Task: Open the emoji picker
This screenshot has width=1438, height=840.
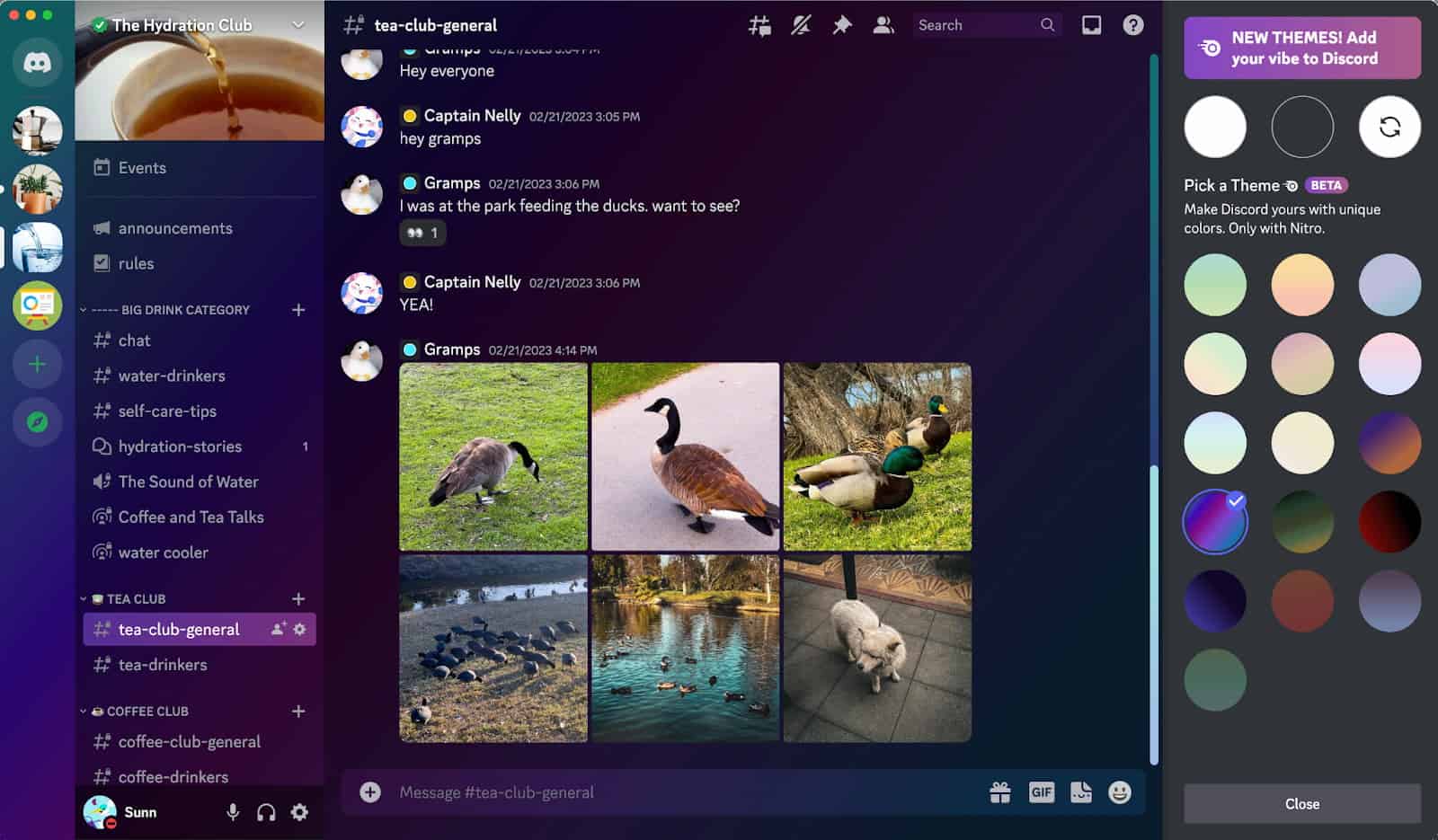Action: tap(1119, 791)
